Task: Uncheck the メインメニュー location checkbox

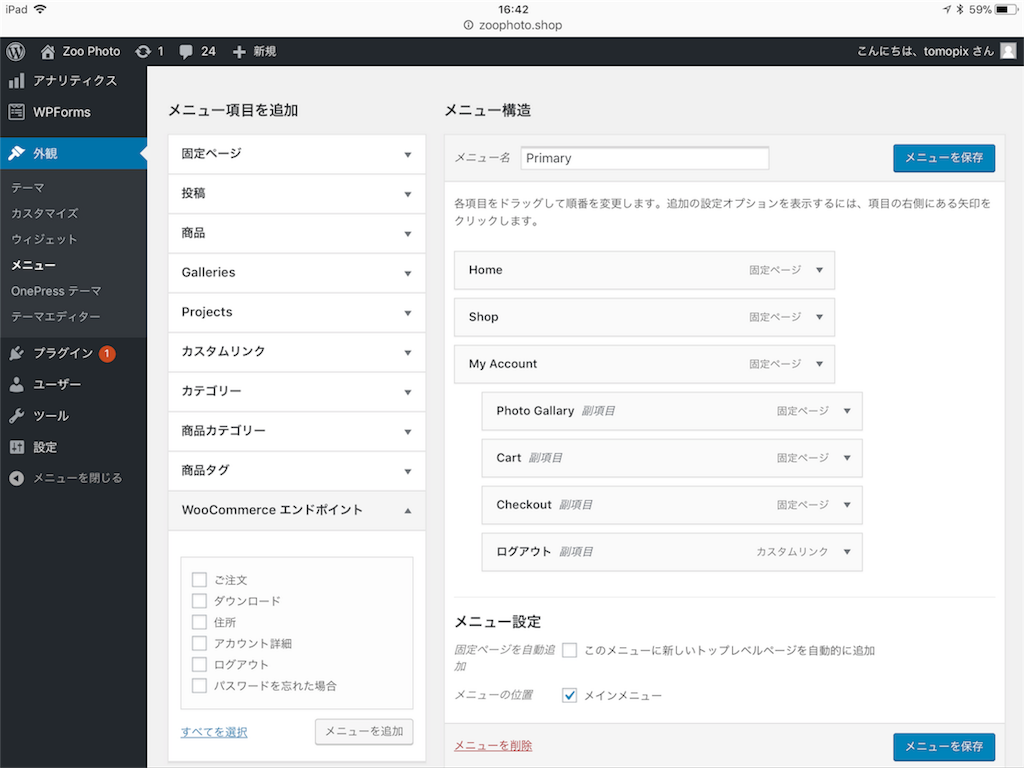Action: click(x=569, y=696)
